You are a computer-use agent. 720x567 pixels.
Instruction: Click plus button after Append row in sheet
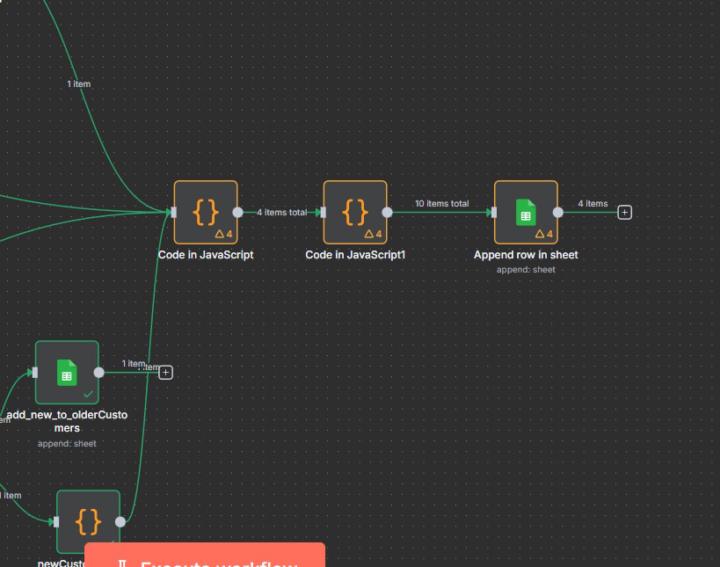coord(625,212)
